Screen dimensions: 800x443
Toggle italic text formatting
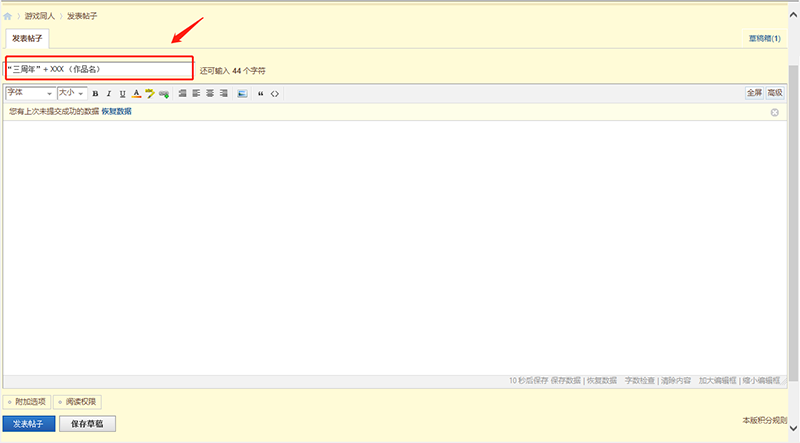(108, 93)
